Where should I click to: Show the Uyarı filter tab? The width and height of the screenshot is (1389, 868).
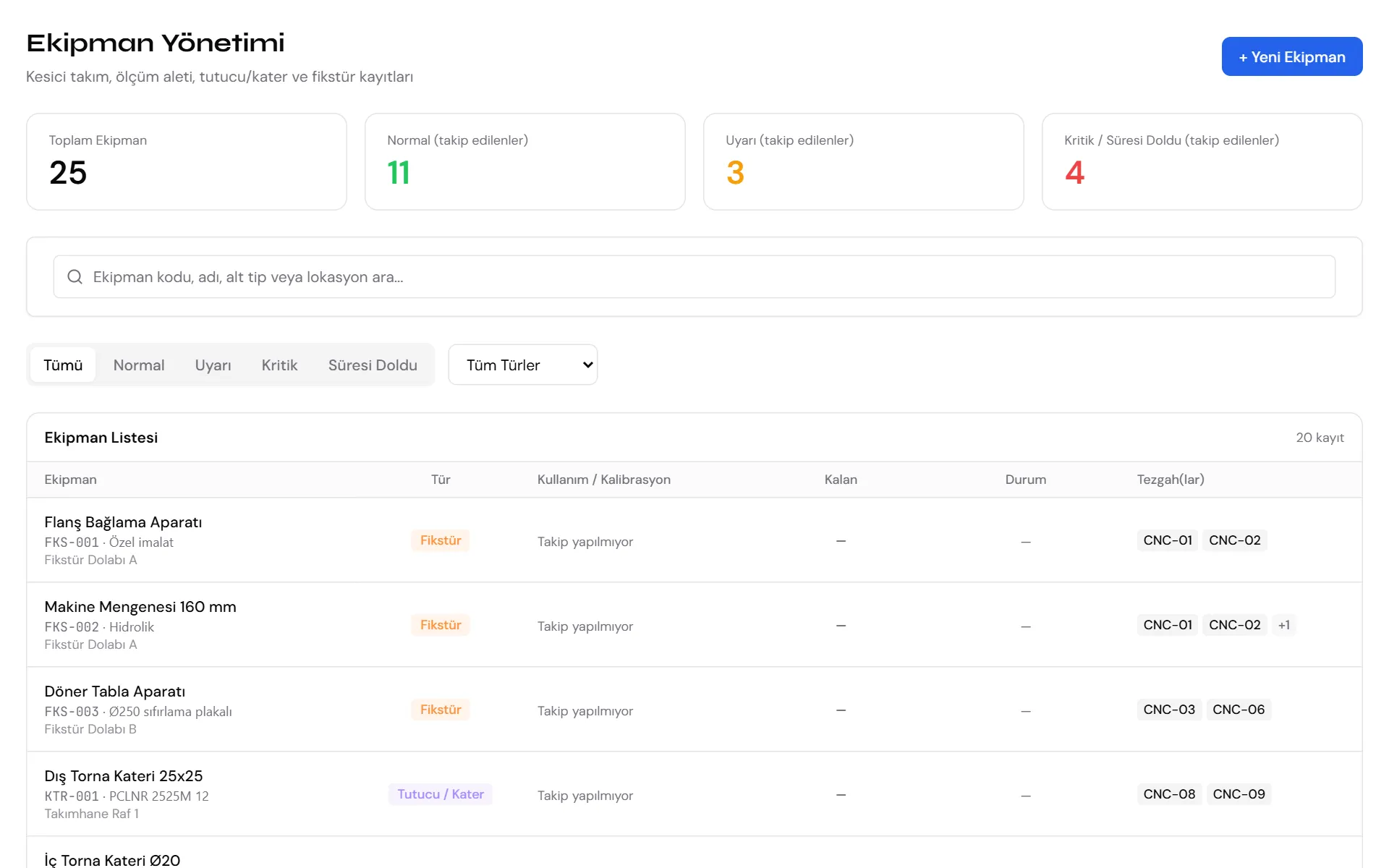(x=213, y=365)
